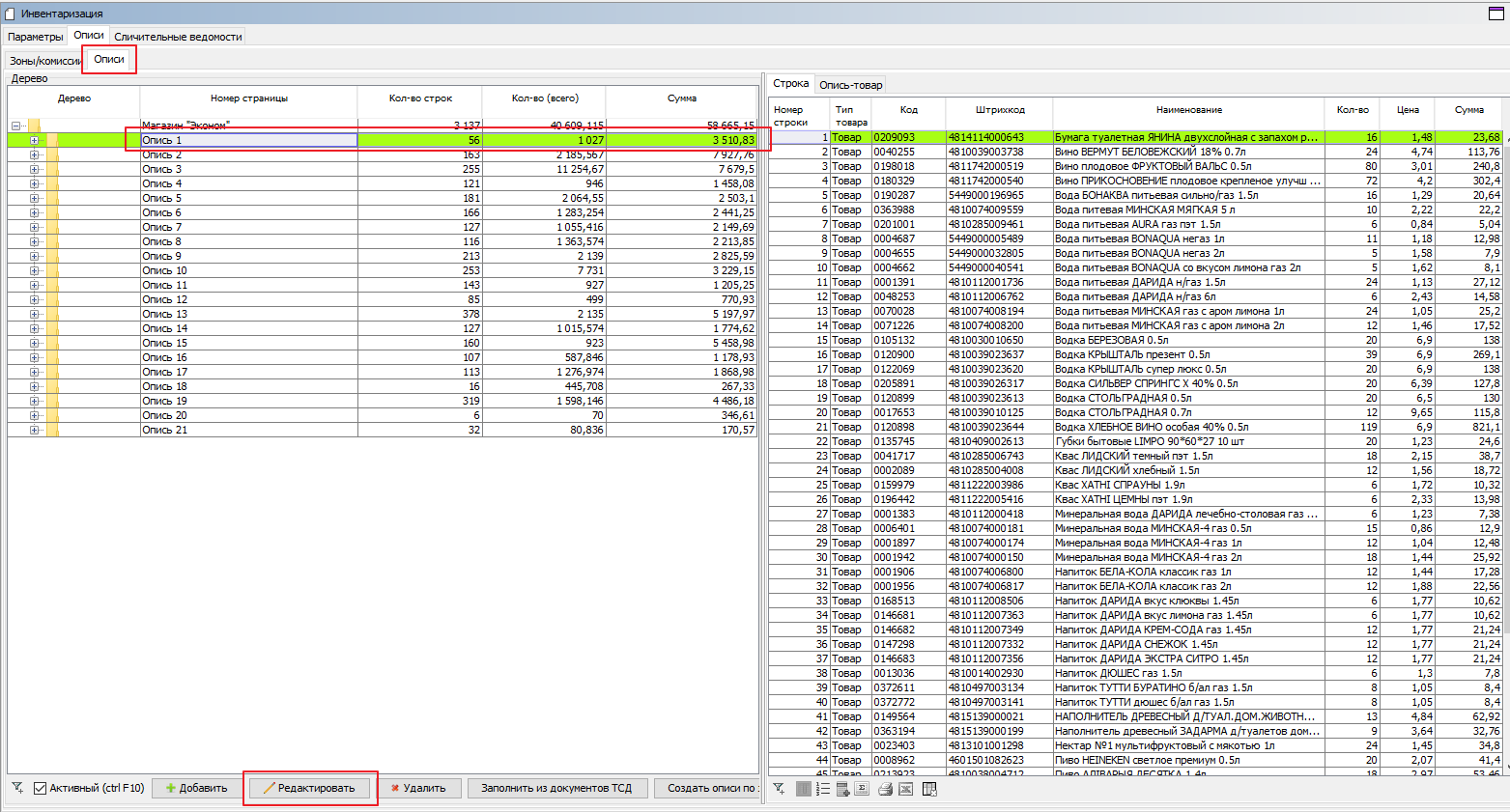Export to Excel using the Excel icon
1510x812 pixels.
(x=906, y=789)
